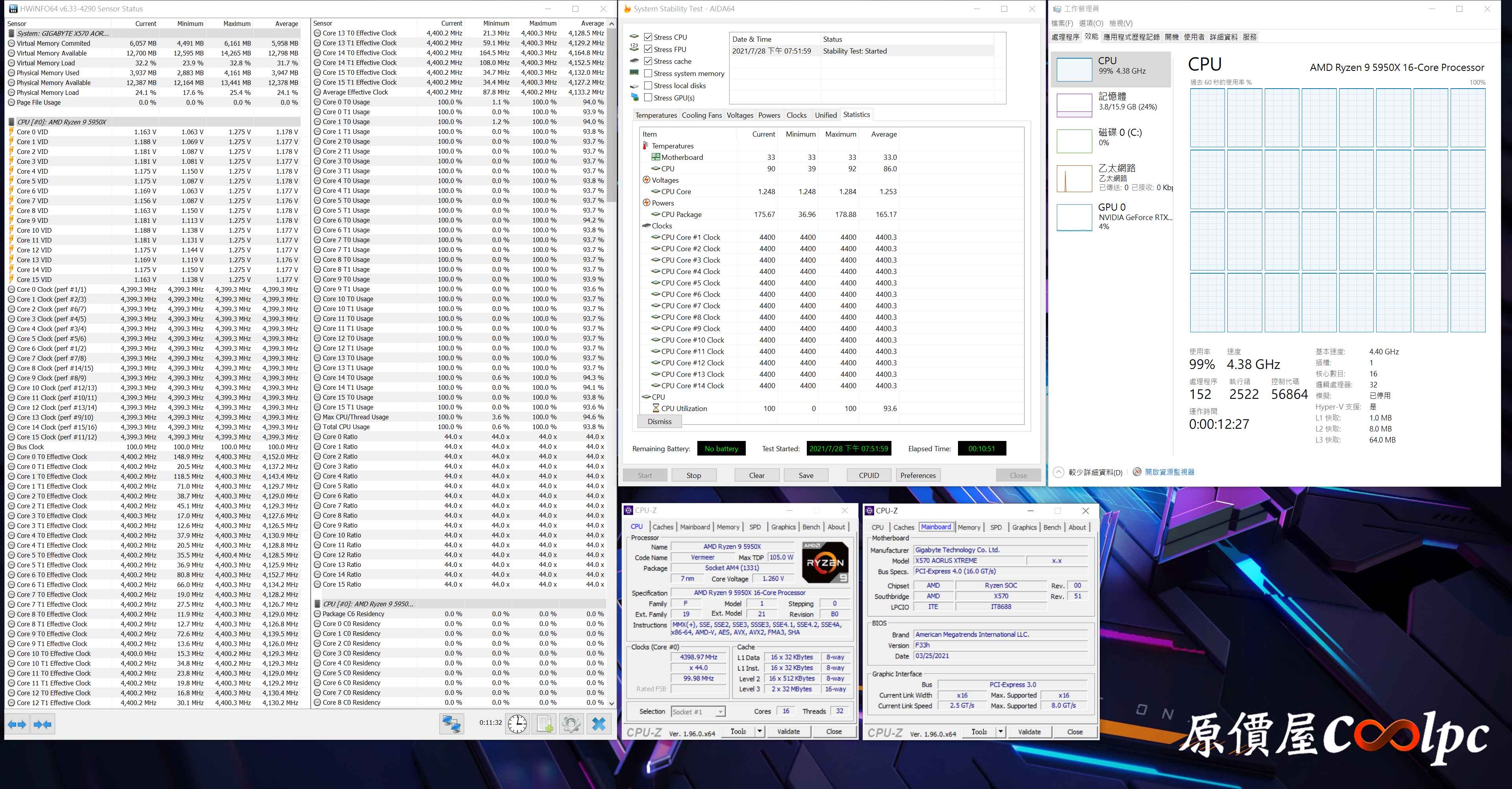
Task: Open Tools dropdown arrow in Mainboard CPU-Z window
Action: point(1001,732)
